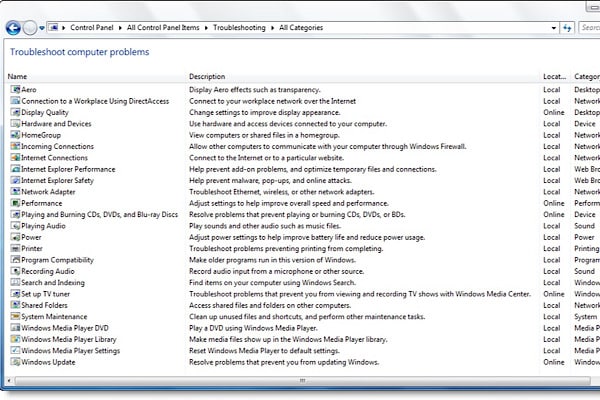Screen dimensions: 600x400
Task: Click 'Local' in the Power row
Action: [x=552, y=237]
